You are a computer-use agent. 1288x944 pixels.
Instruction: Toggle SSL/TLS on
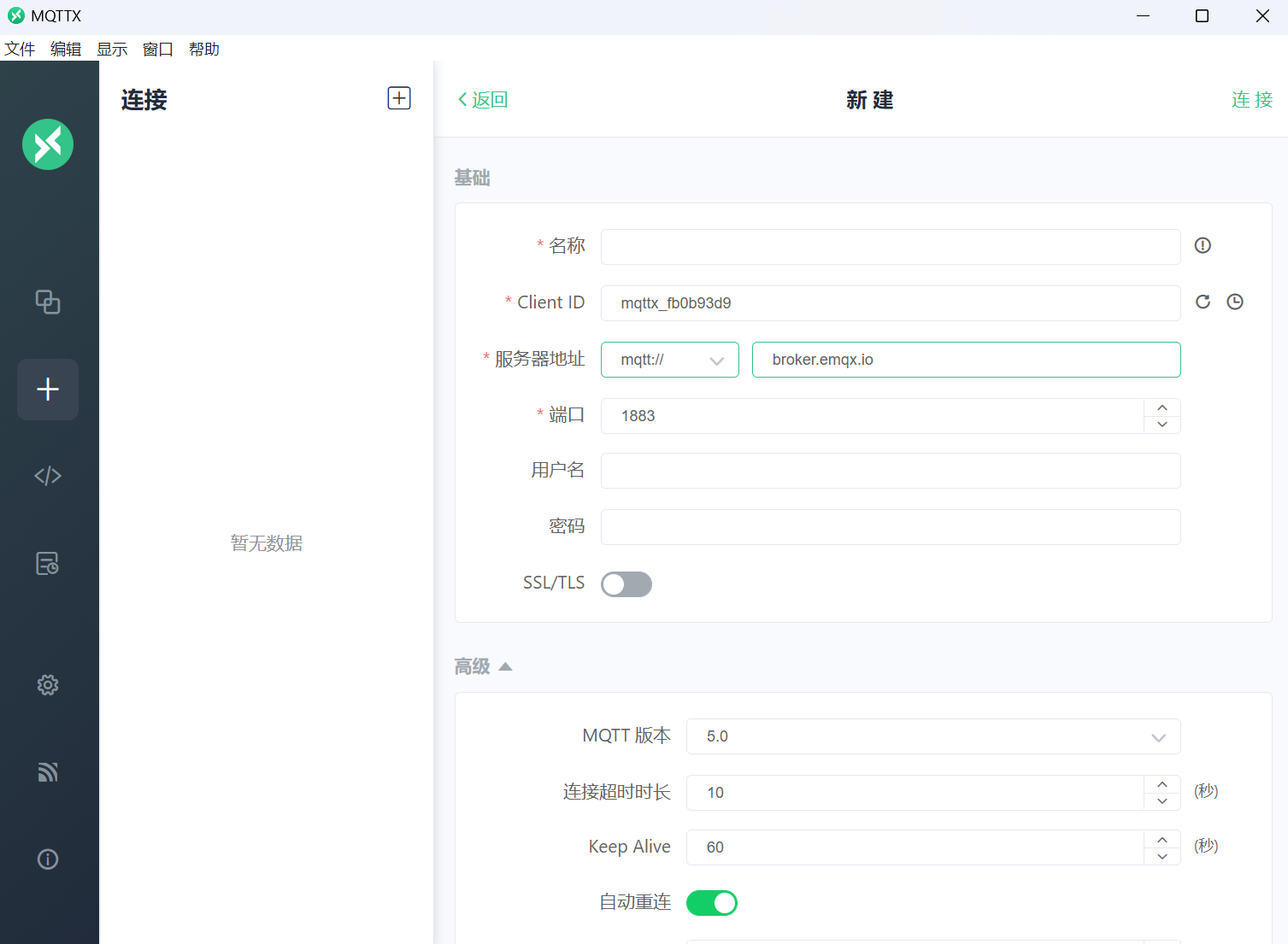626,583
